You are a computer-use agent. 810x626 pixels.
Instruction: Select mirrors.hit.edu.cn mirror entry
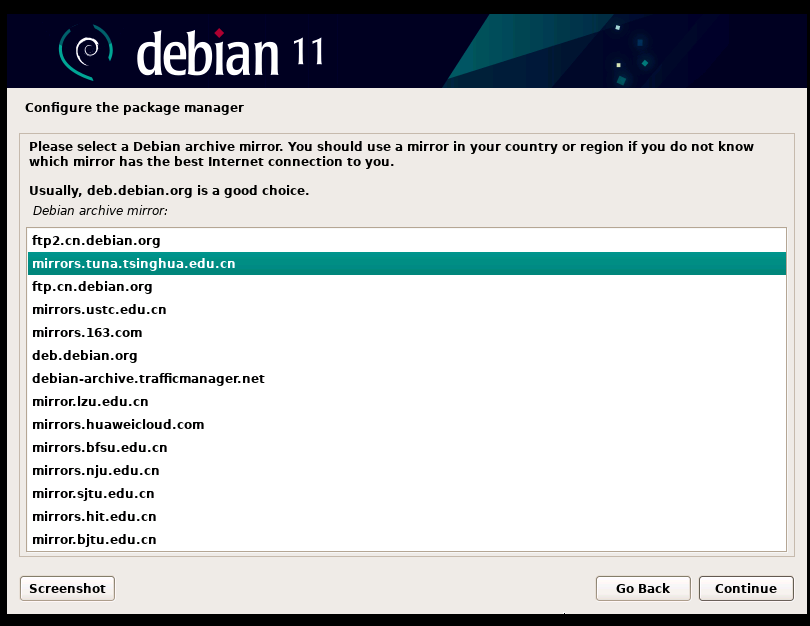click(407, 517)
